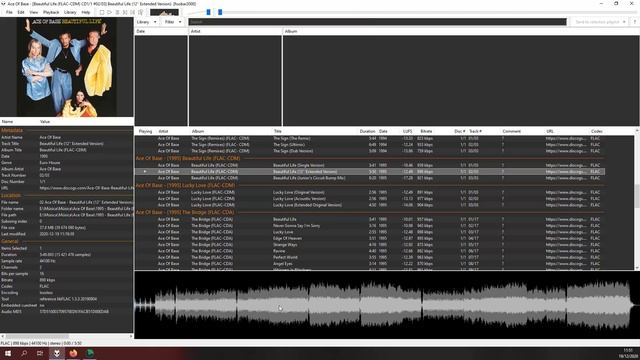
Task: Click the Pause button in toolbar
Action: (118, 12)
